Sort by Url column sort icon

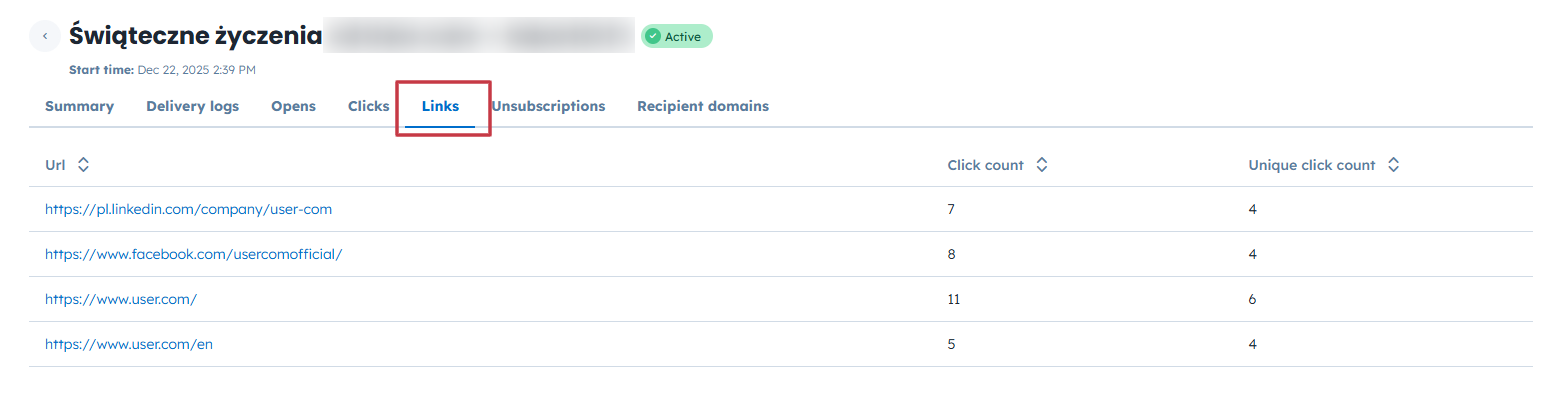pyautogui.click(x=83, y=165)
